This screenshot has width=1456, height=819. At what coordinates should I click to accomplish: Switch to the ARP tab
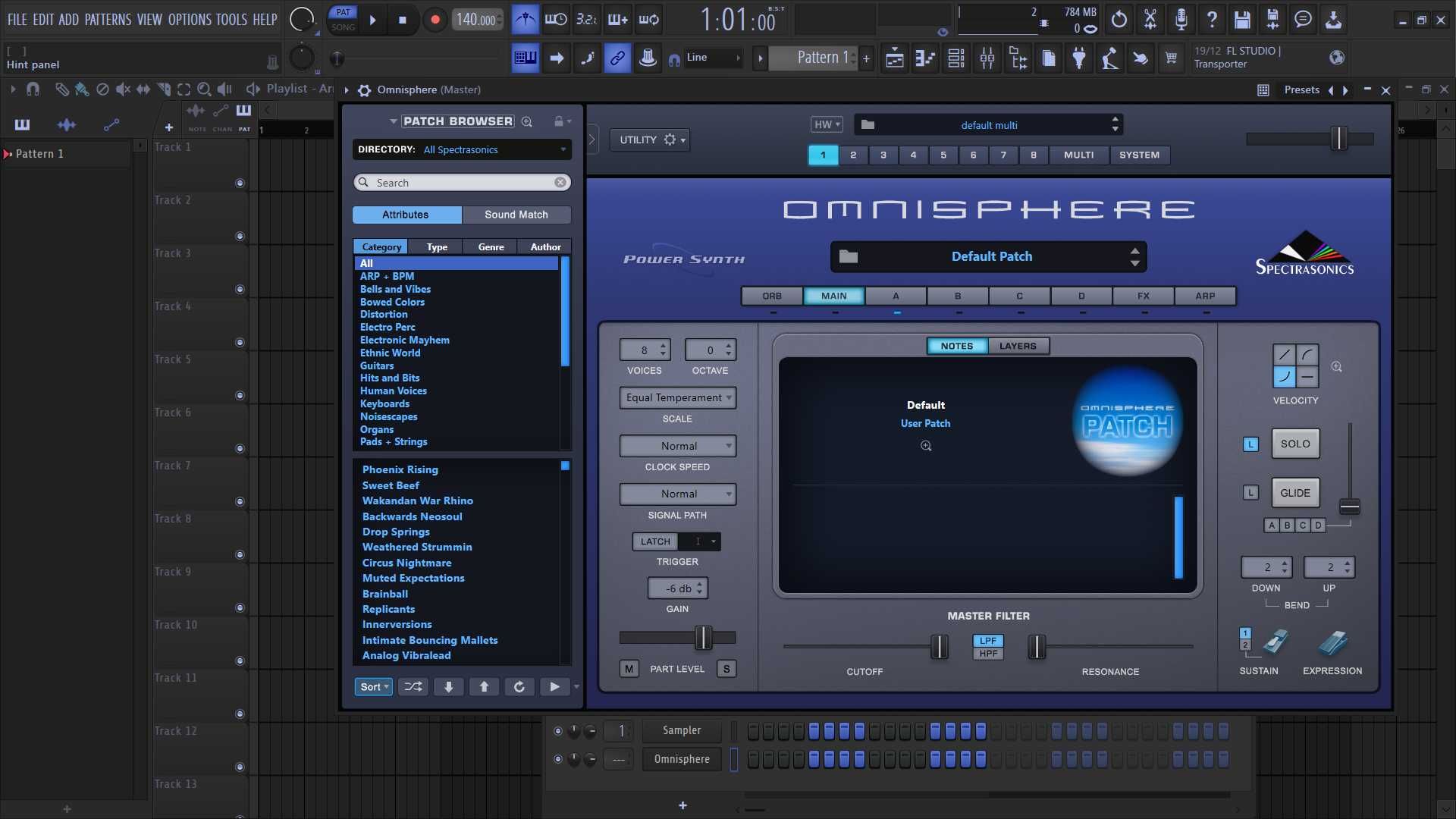(1205, 296)
